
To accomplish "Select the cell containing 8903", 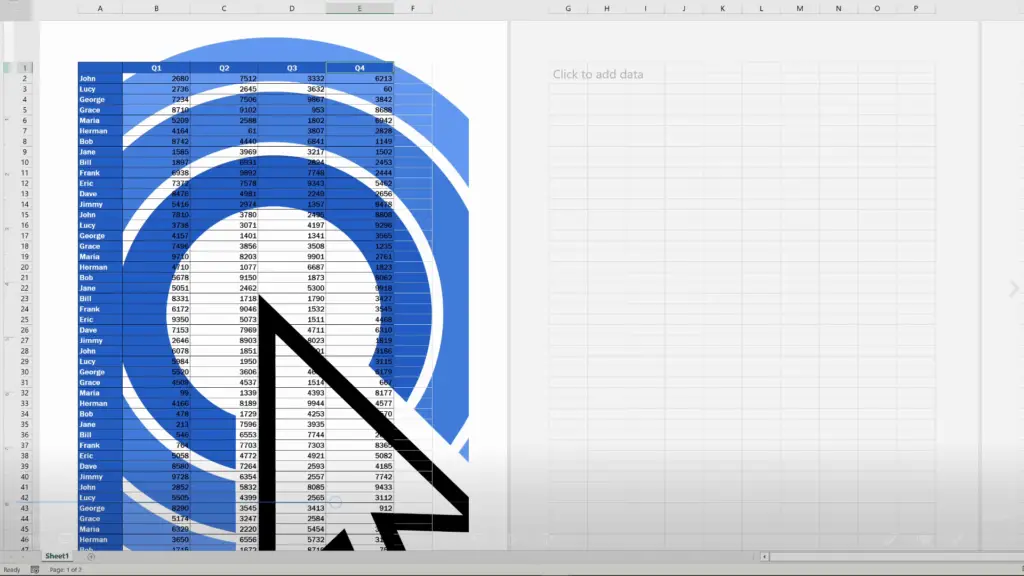I will [224, 340].
